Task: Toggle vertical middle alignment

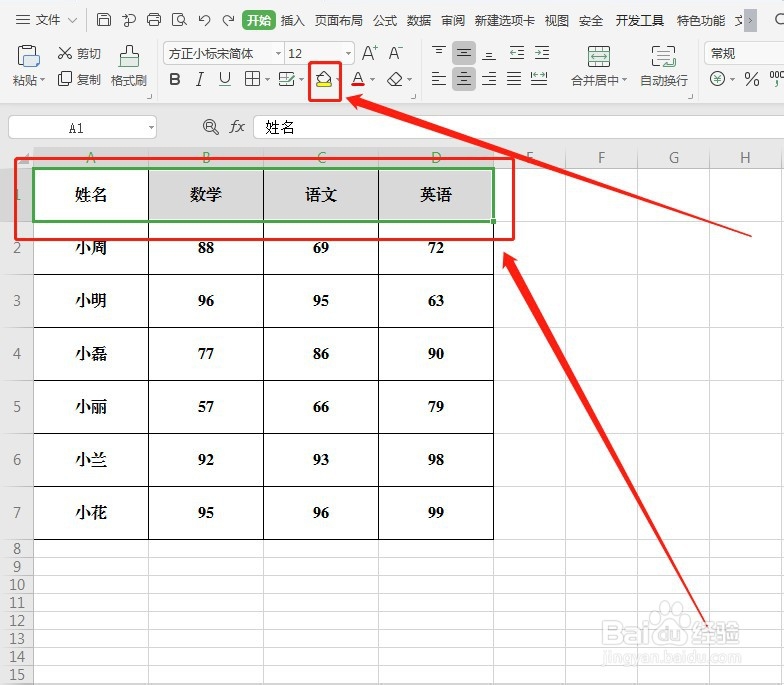Action: [x=464, y=53]
